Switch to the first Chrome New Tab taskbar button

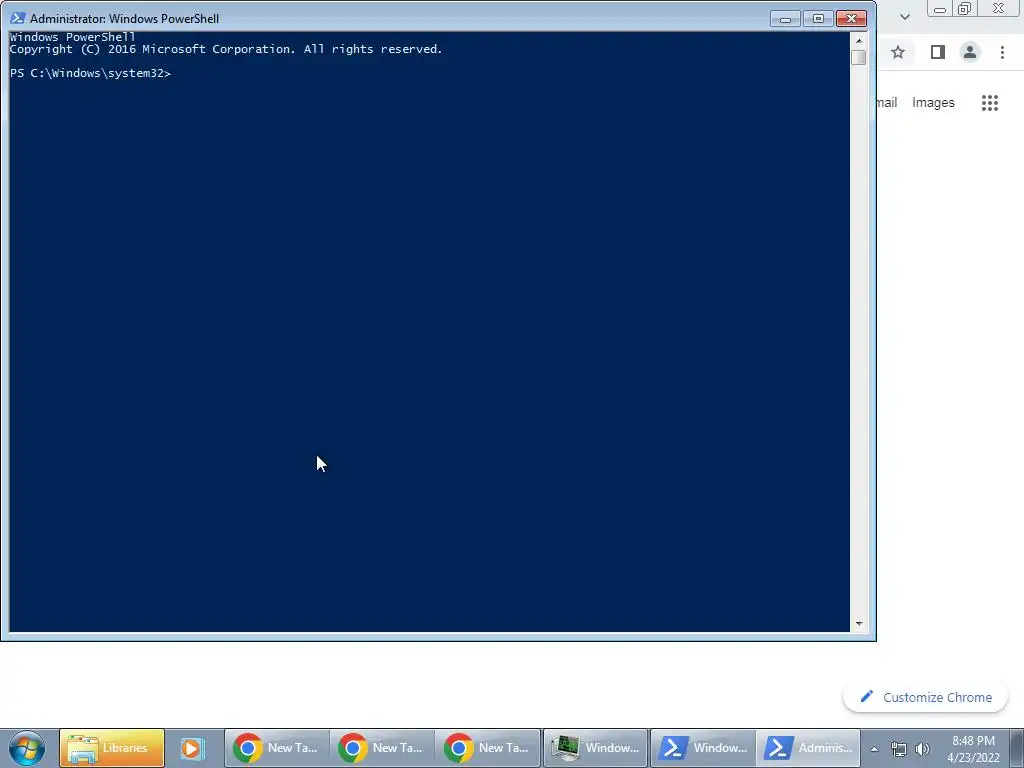click(x=277, y=748)
